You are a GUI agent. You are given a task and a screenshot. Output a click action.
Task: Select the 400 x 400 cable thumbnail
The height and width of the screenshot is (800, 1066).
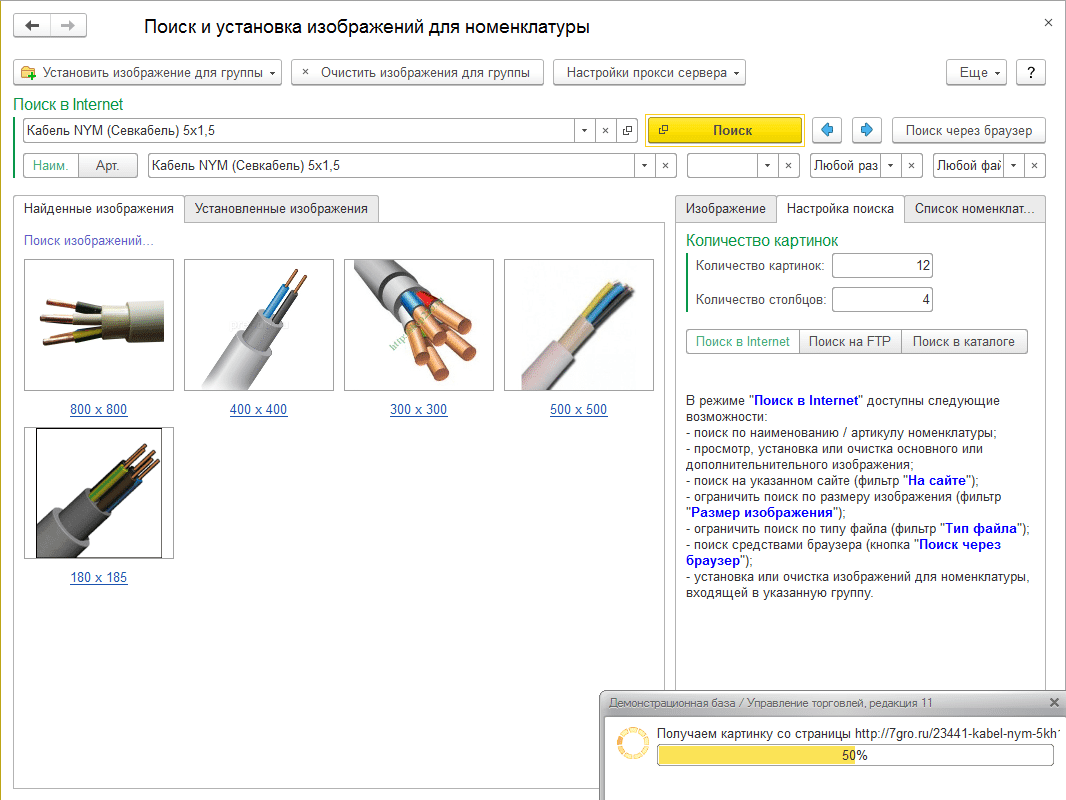coord(259,325)
